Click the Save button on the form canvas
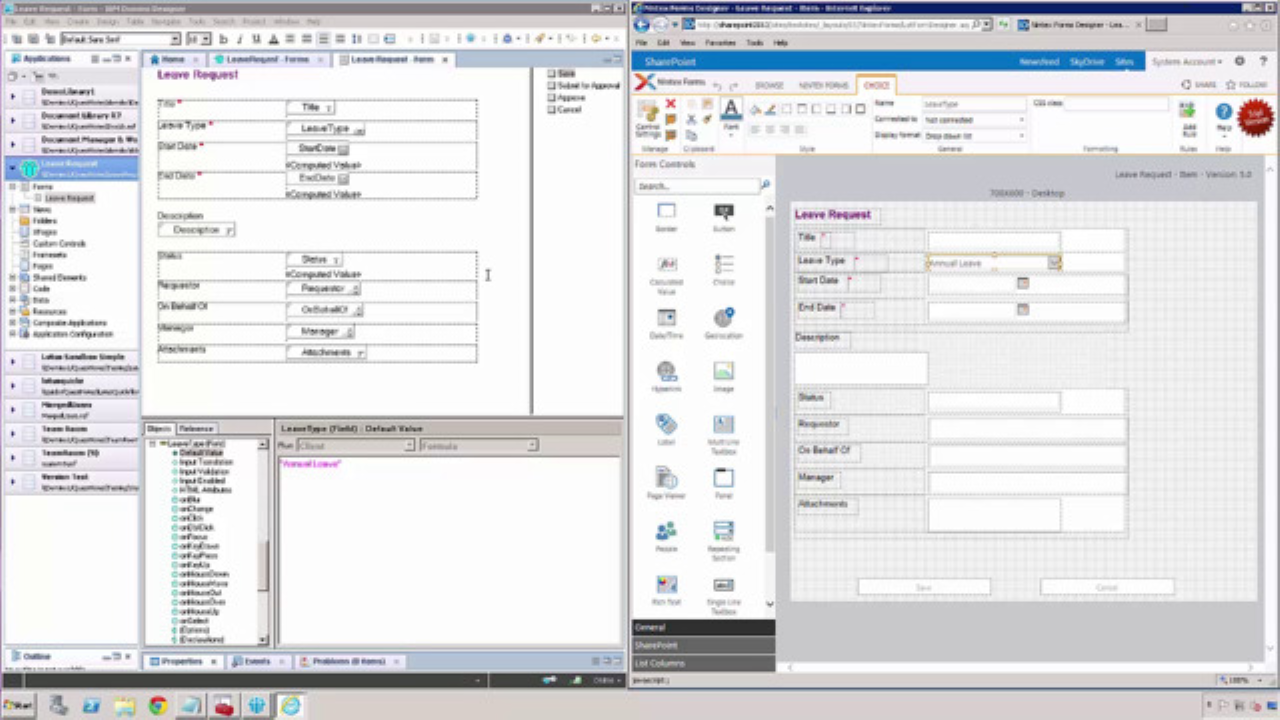Viewport: 1280px width, 720px height. tap(923, 588)
